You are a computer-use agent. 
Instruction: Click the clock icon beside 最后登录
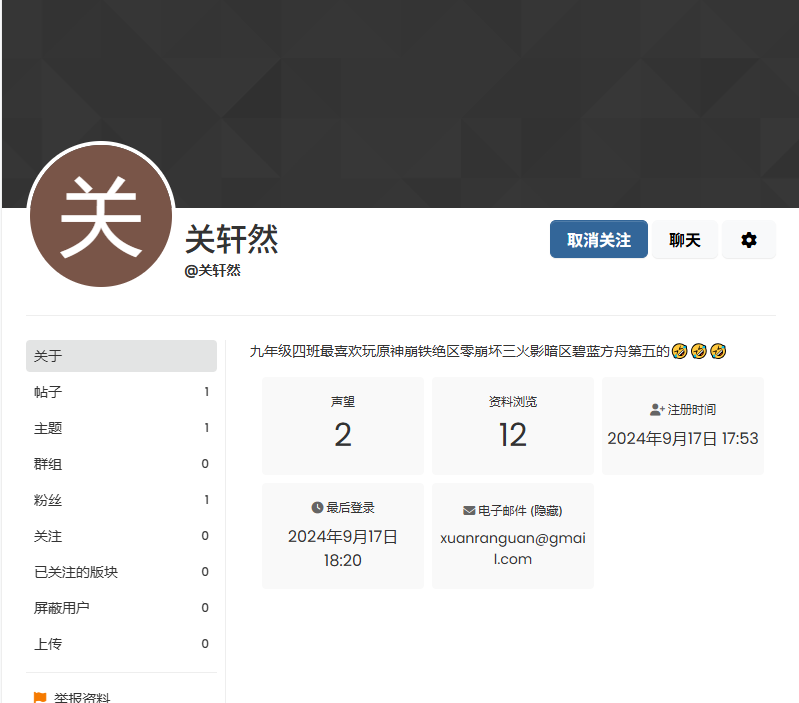317,508
